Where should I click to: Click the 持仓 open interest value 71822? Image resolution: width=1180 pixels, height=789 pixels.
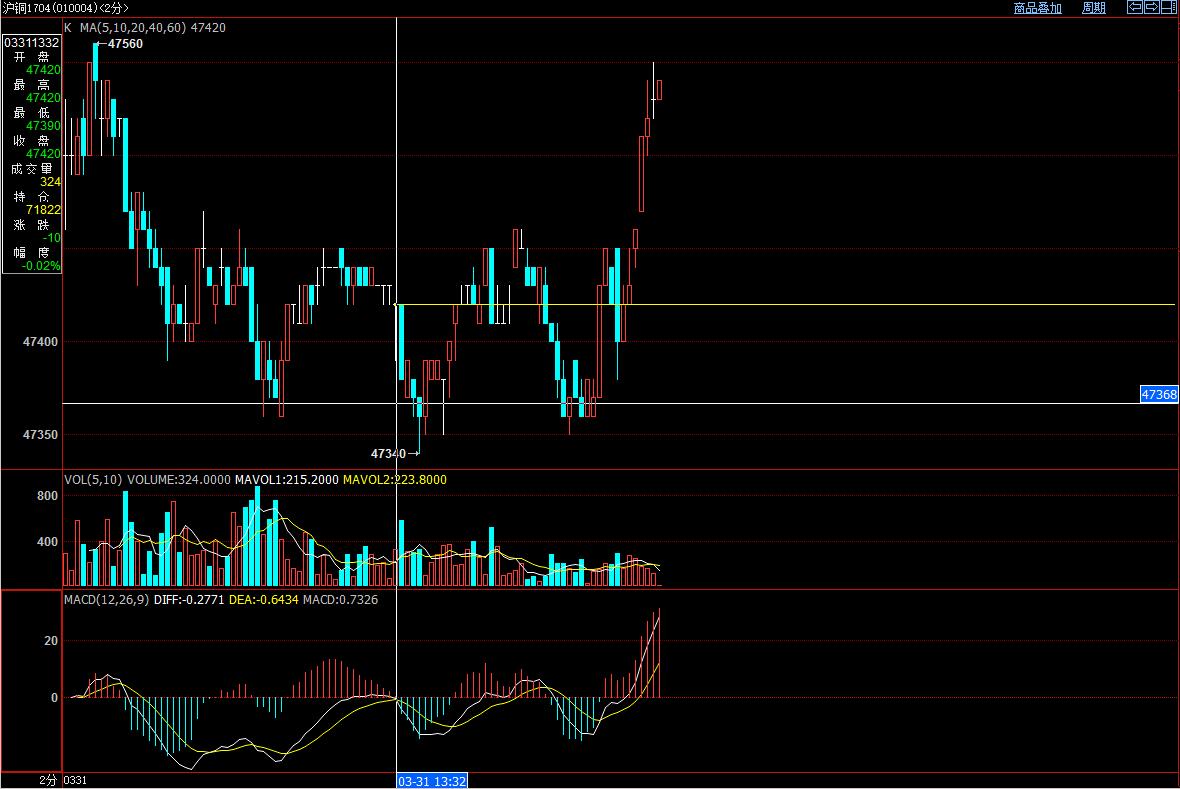click(x=43, y=210)
